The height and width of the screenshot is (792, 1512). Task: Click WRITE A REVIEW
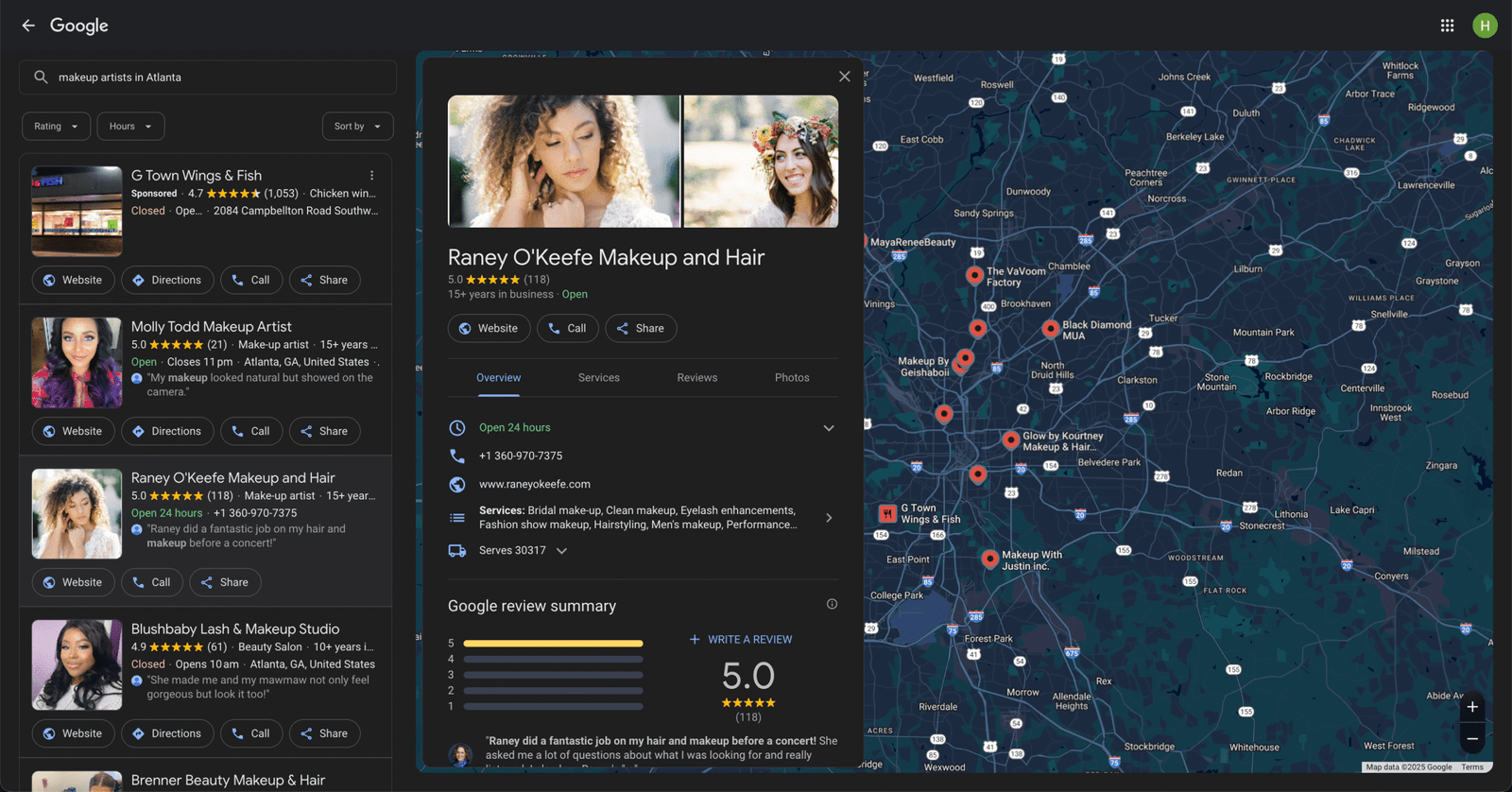pyautogui.click(x=741, y=640)
